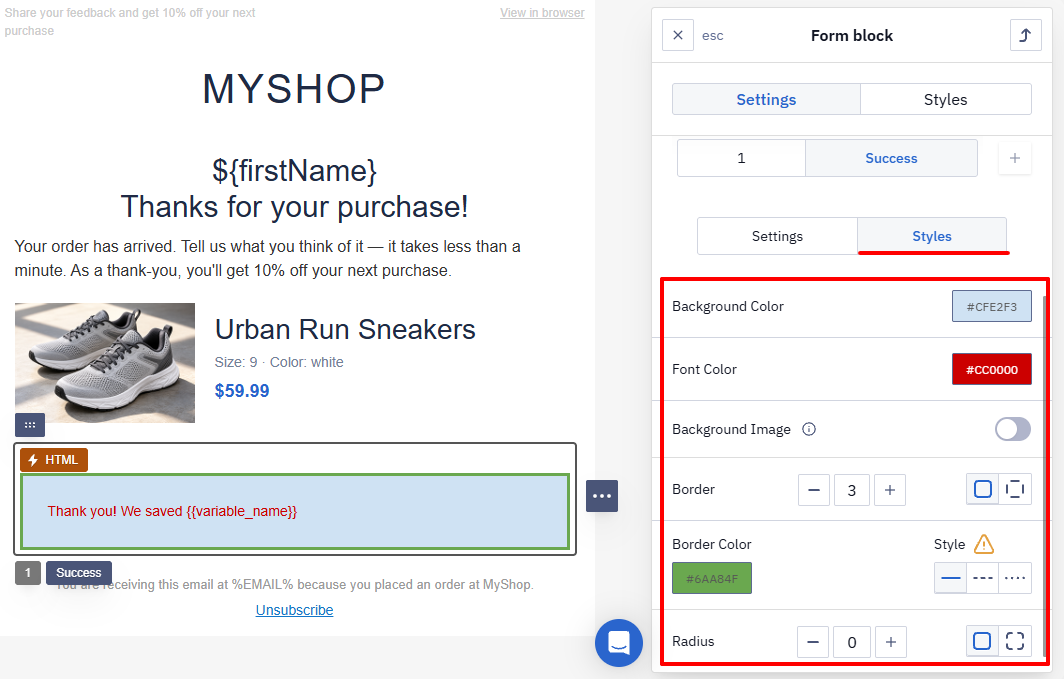
Task: Select all-sides border mode icon
Action: click(983, 489)
